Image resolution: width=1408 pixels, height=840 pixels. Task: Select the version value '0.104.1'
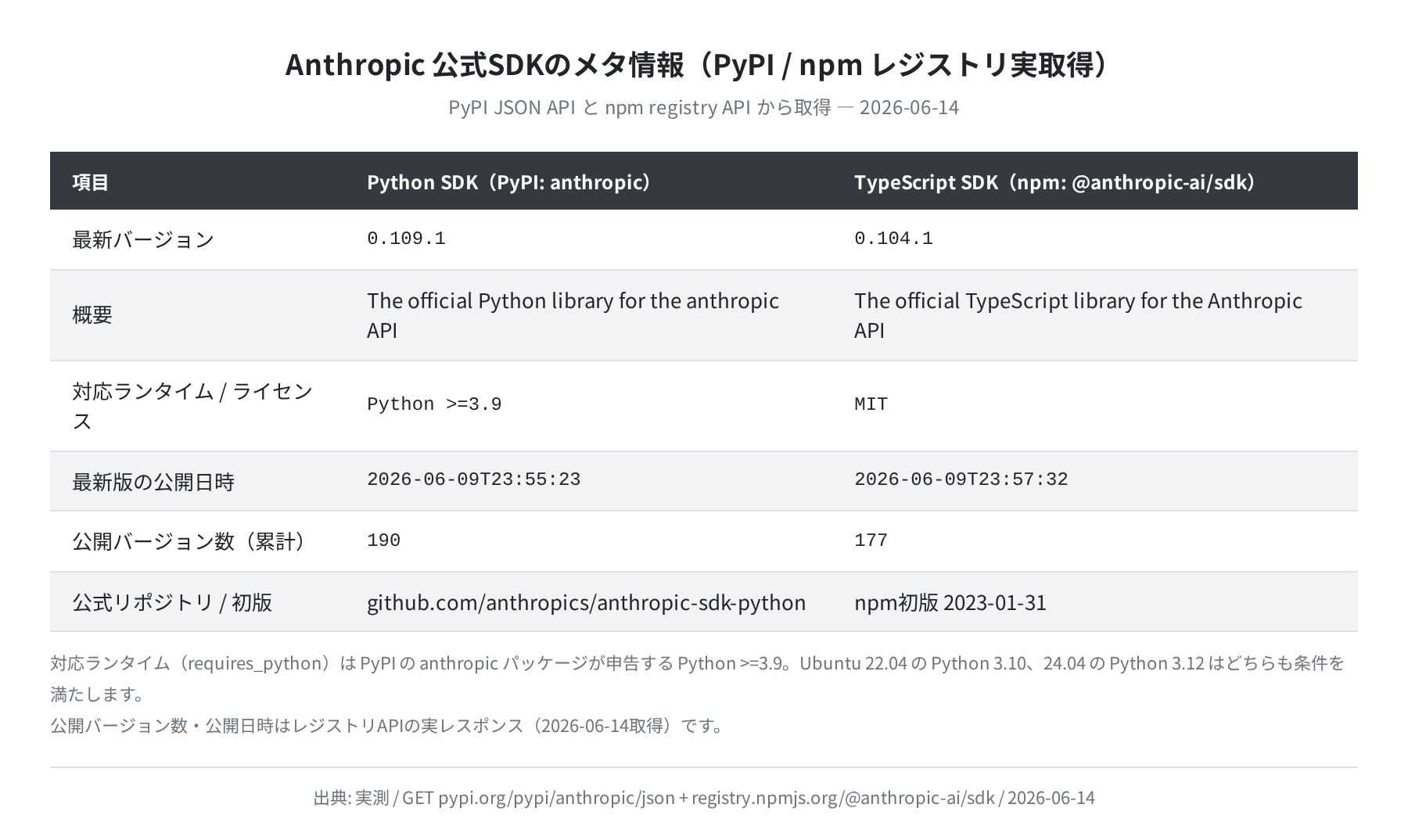(893, 239)
